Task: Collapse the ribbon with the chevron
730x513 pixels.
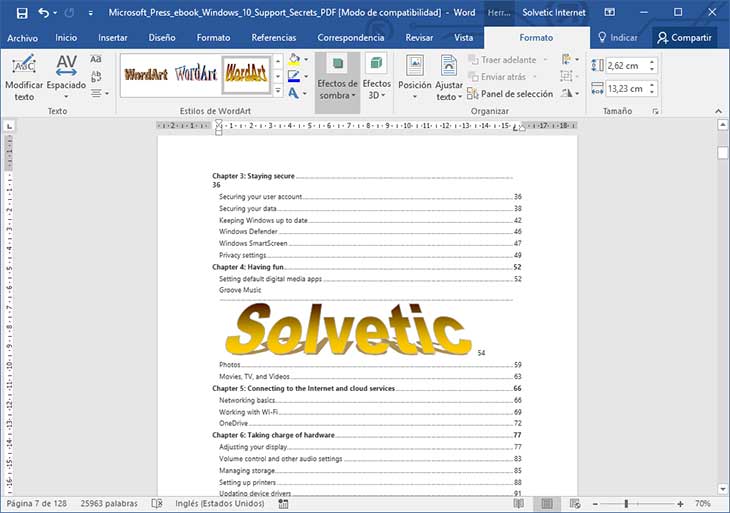Action: [718, 111]
